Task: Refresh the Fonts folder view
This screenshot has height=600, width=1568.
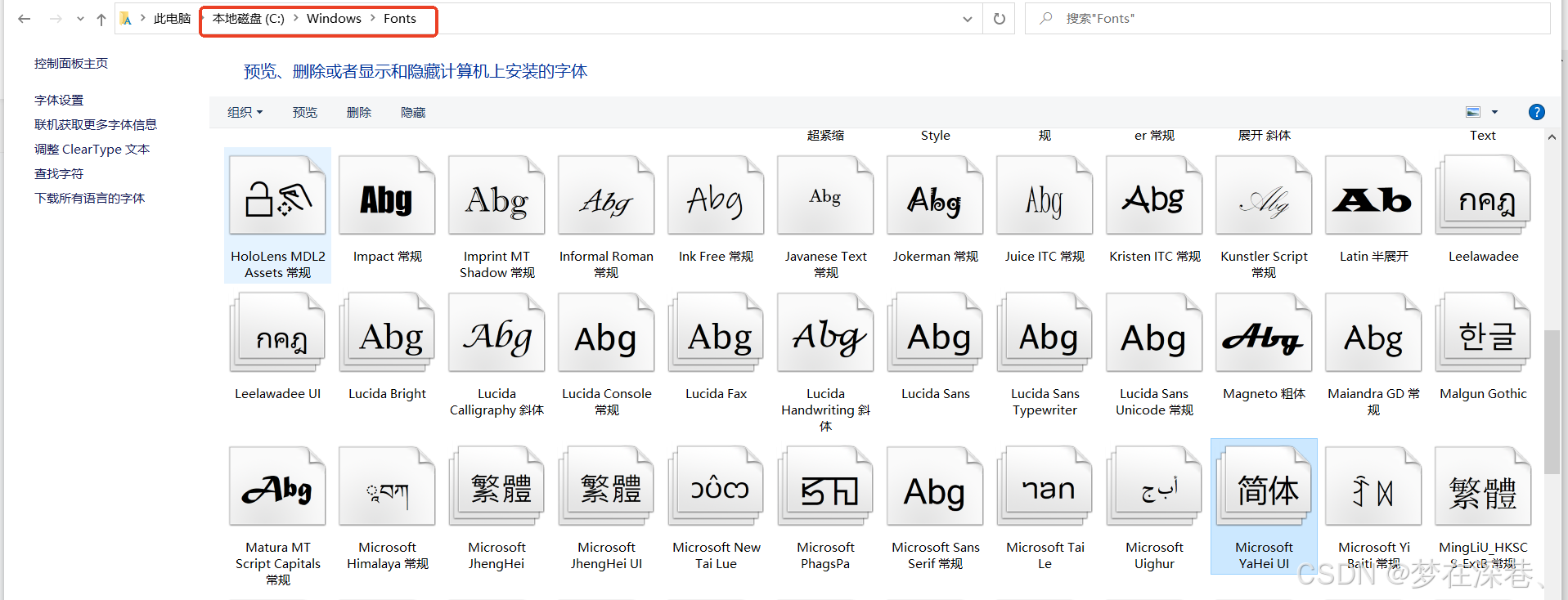Action: click(999, 19)
